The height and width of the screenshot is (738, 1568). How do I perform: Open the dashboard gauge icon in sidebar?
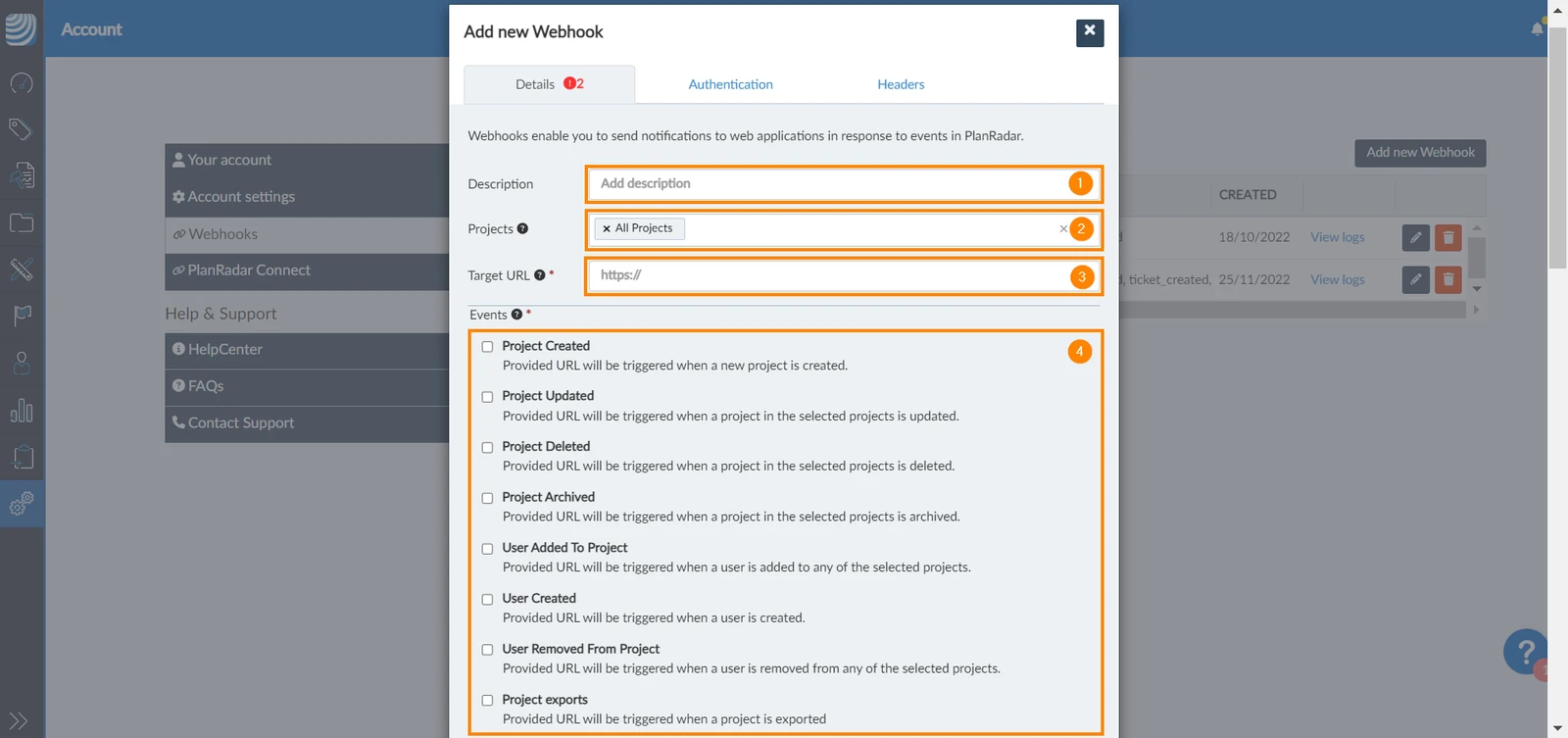(22, 83)
